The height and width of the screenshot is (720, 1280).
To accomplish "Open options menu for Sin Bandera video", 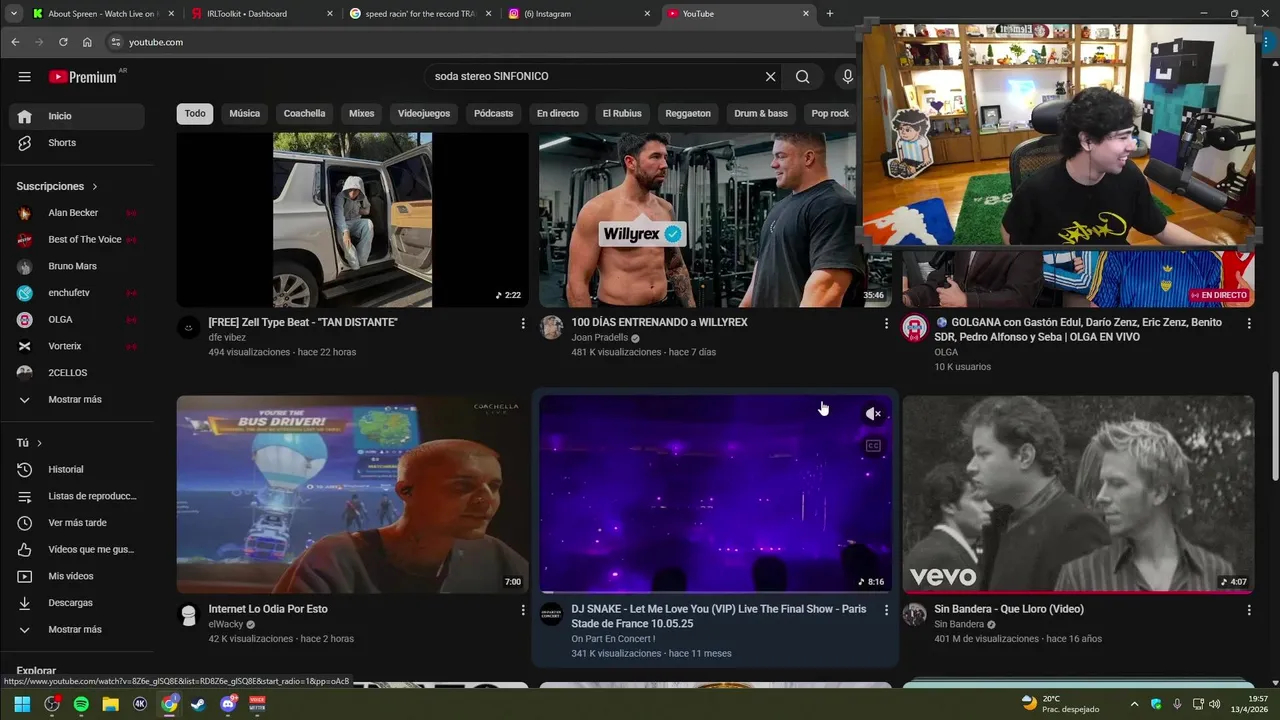I will pyautogui.click(x=1248, y=610).
